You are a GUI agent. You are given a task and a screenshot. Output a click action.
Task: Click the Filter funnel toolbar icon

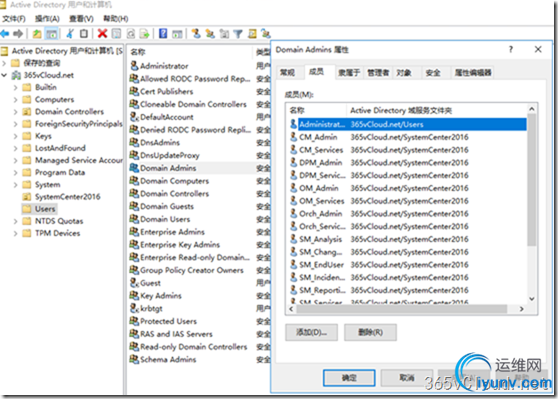238,34
